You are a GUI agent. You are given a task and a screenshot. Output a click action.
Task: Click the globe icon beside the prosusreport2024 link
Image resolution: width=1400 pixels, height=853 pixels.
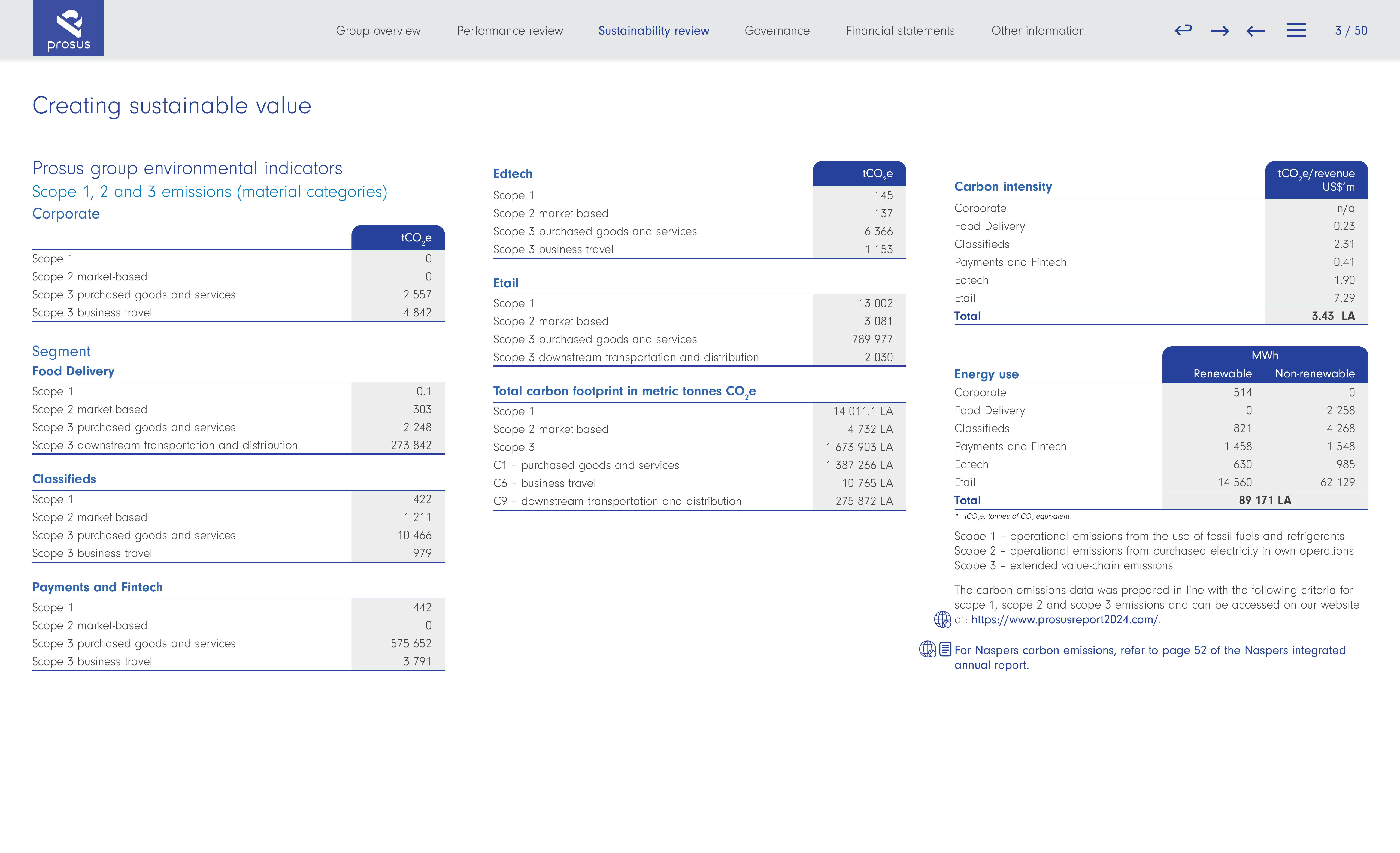(943, 619)
